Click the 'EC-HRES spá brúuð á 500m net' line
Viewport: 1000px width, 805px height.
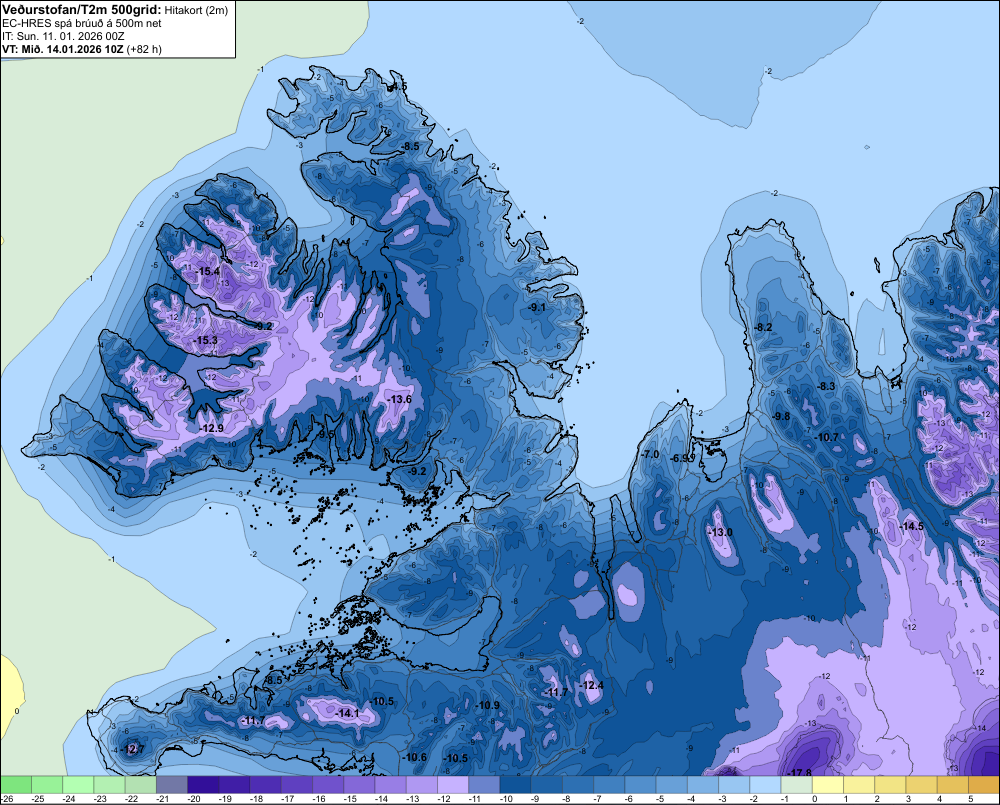click(x=82, y=24)
